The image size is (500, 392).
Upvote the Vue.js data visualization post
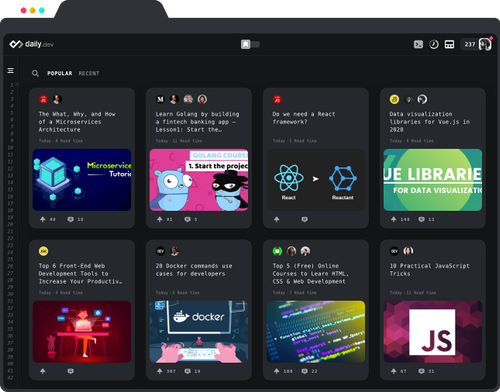point(394,219)
